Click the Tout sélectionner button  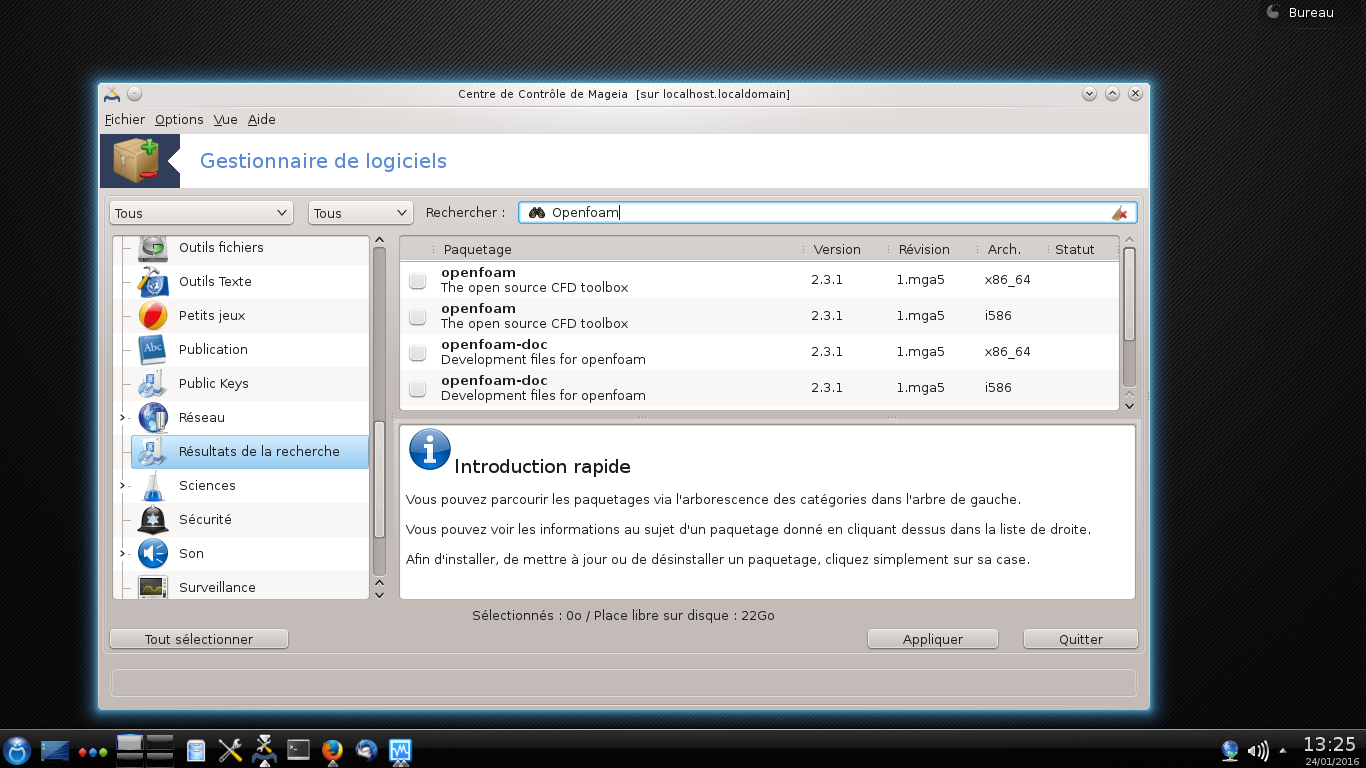click(199, 639)
